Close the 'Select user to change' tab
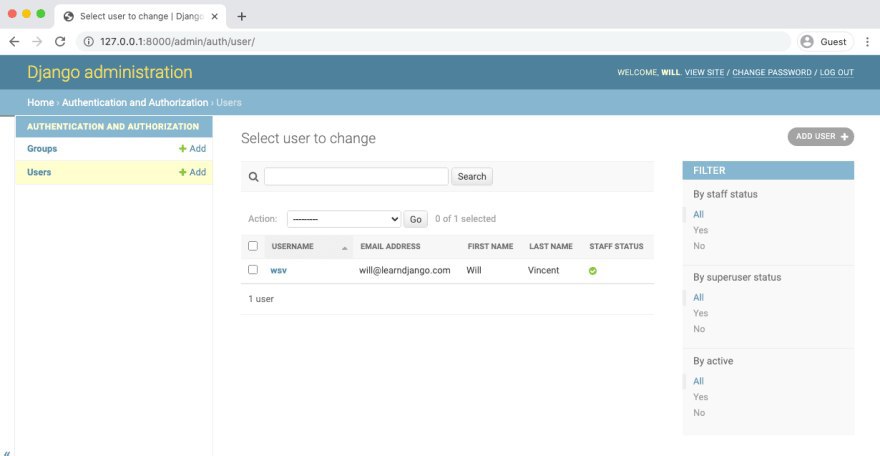Viewport: 880px width, 456px height. click(x=214, y=17)
